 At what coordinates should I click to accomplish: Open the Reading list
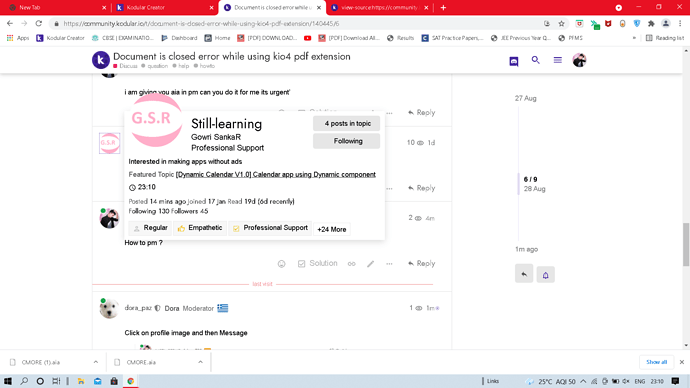point(665,38)
